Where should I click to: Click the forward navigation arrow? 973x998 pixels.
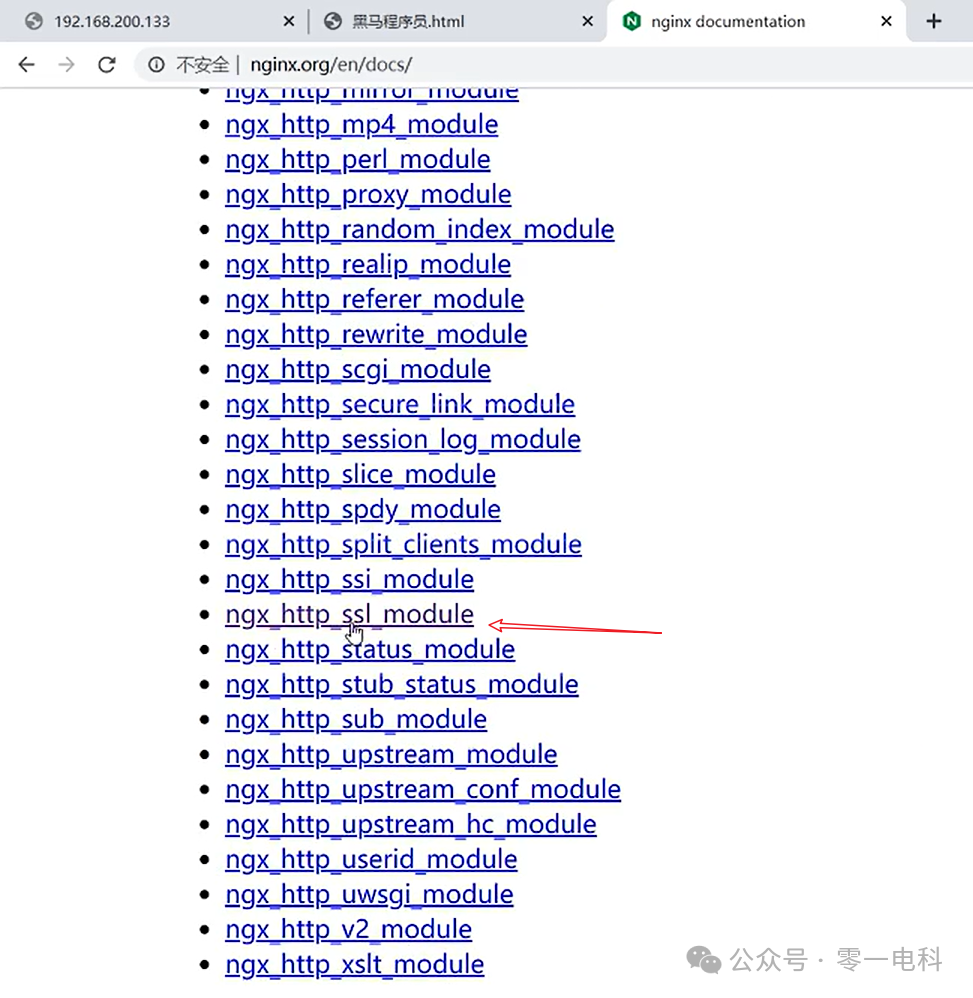pyautogui.click(x=66, y=64)
